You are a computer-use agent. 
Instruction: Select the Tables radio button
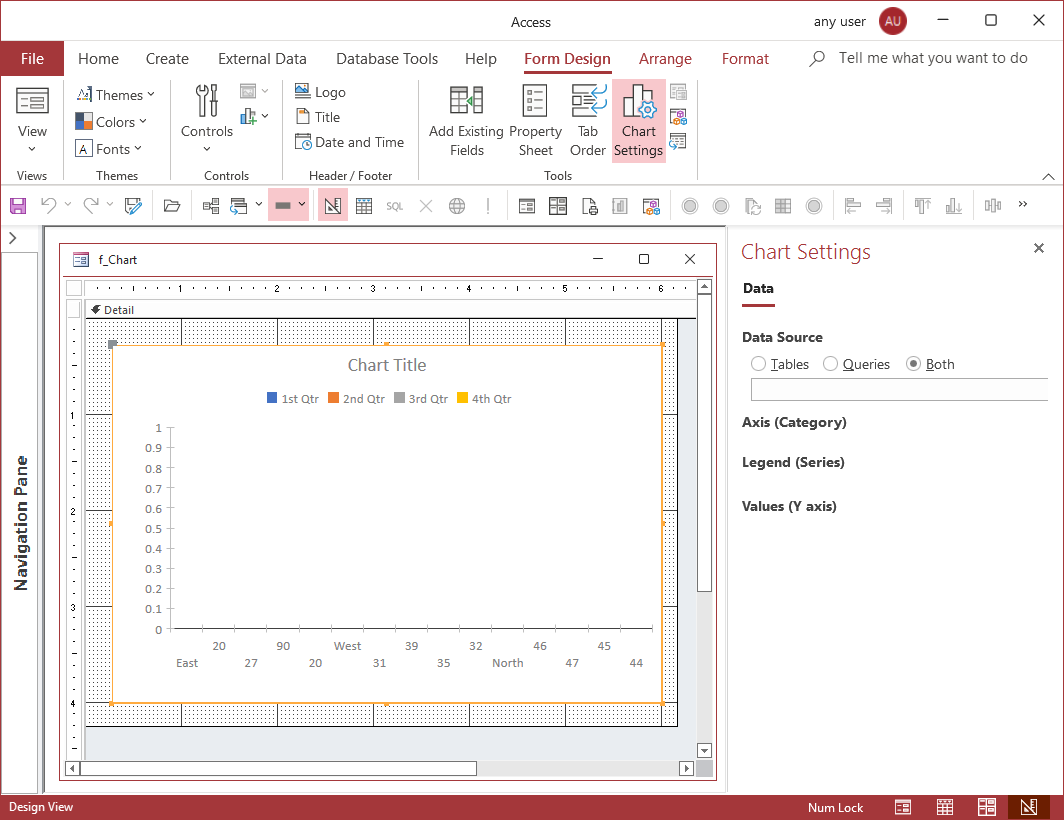click(x=759, y=364)
